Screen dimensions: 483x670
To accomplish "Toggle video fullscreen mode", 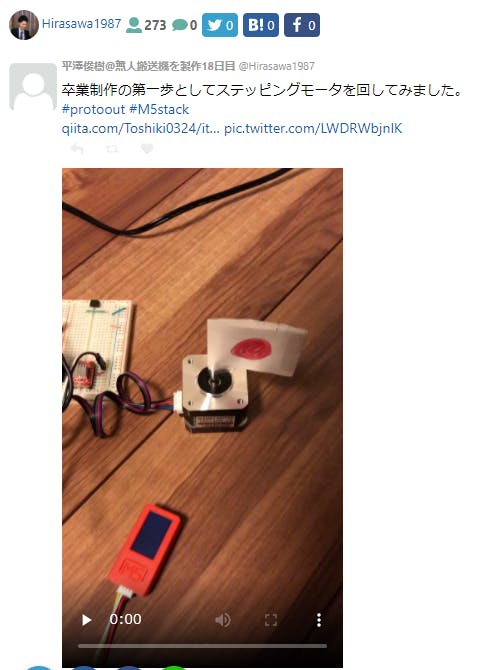I will click(271, 620).
